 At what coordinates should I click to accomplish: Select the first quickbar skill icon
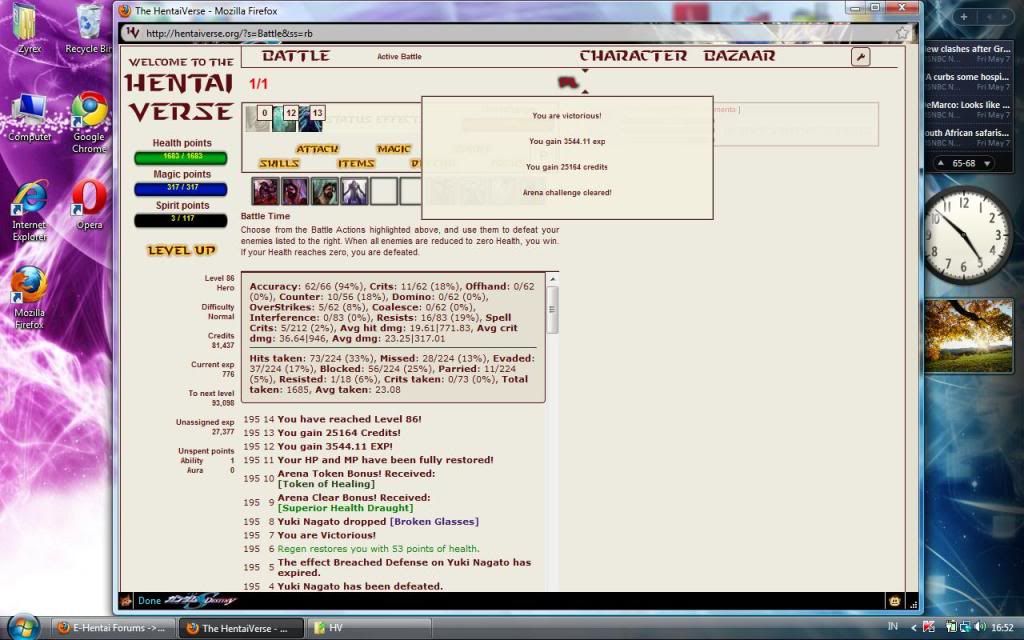tap(265, 192)
